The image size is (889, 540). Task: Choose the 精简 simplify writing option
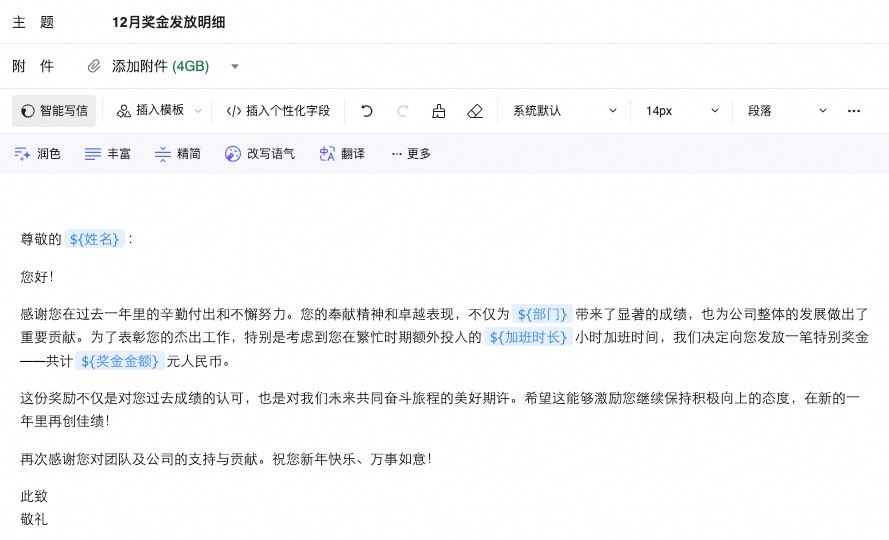tap(178, 154)
